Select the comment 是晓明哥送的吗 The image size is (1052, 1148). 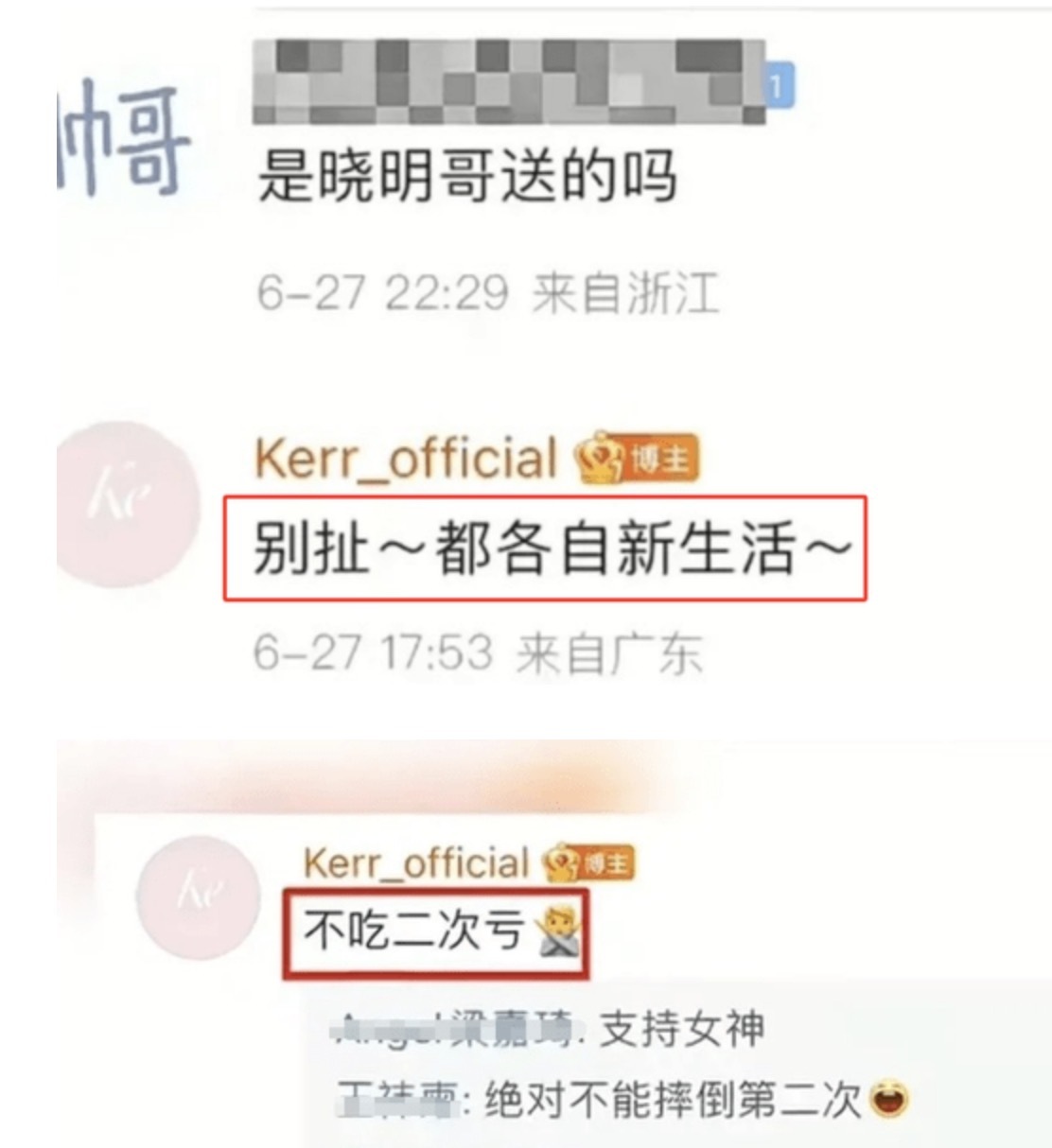pyautogui.click(x=467, y=178)
